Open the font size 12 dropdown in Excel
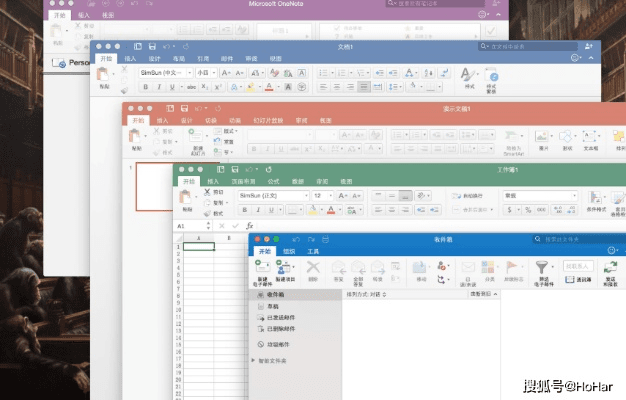 point(331,196)
